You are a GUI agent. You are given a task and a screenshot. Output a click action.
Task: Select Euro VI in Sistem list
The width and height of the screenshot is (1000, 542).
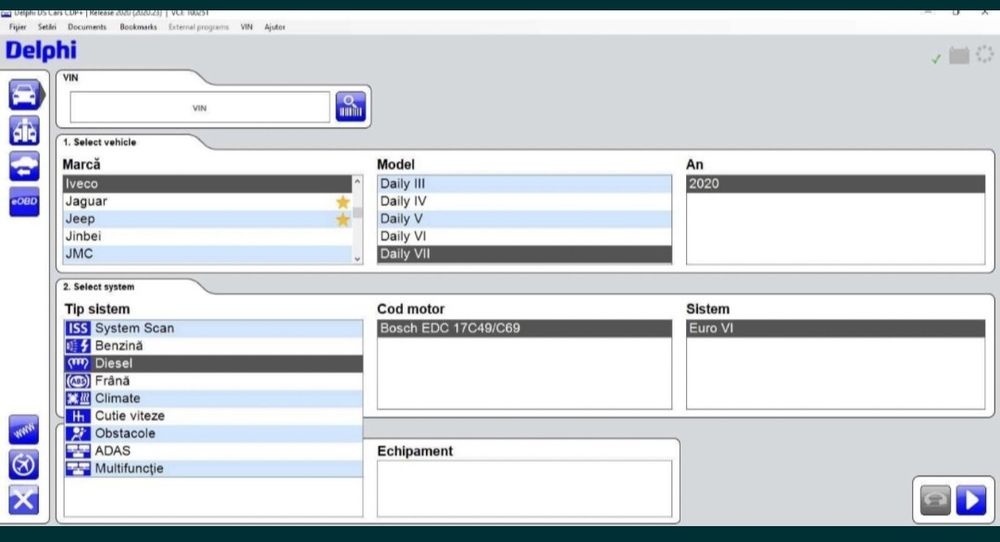835,328
